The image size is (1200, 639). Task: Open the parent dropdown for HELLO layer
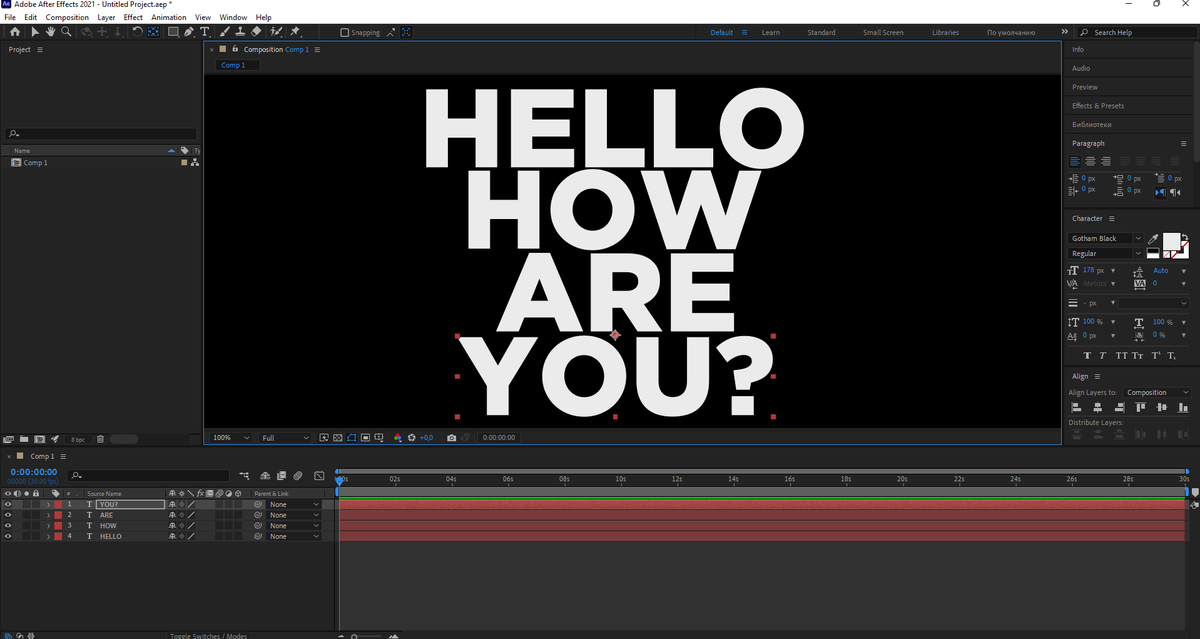coord(294,537)
